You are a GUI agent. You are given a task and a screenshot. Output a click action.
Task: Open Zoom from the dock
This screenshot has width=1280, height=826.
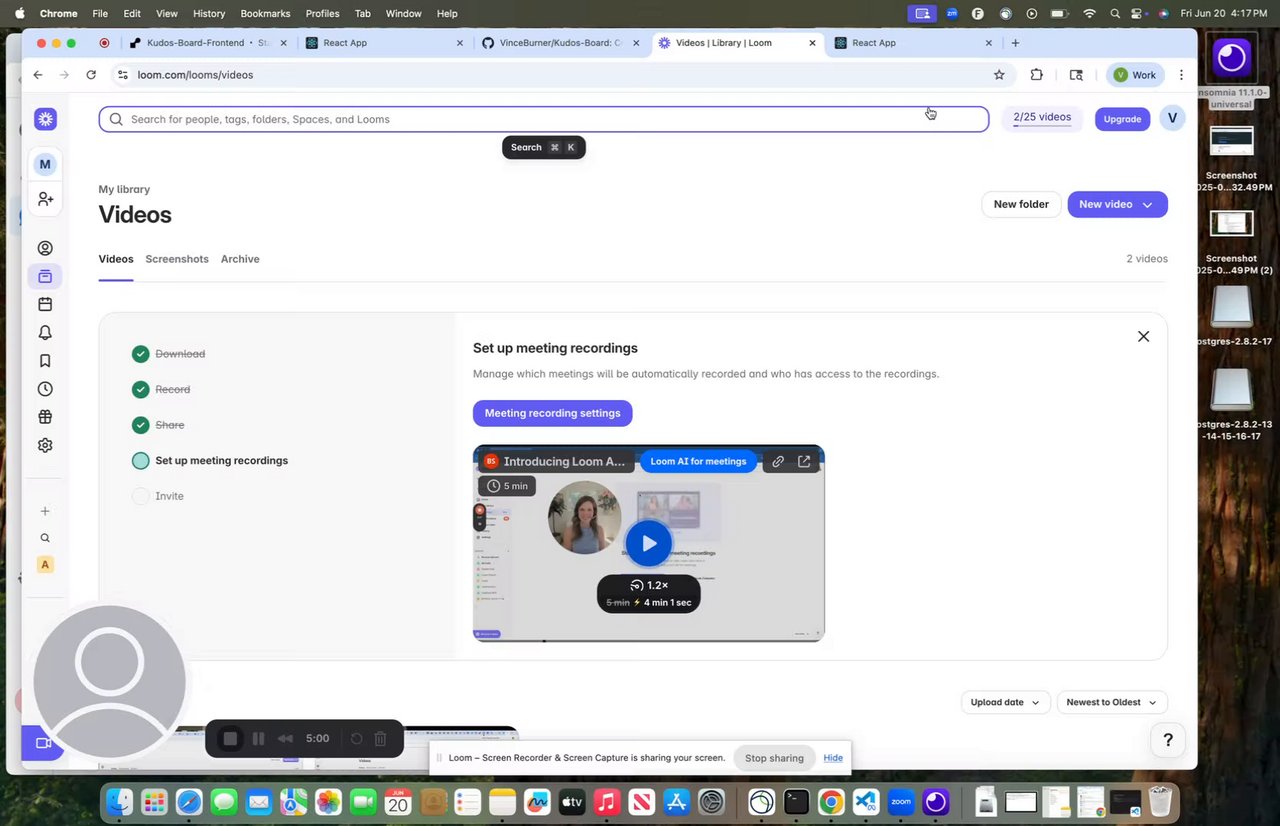(901, 802)
